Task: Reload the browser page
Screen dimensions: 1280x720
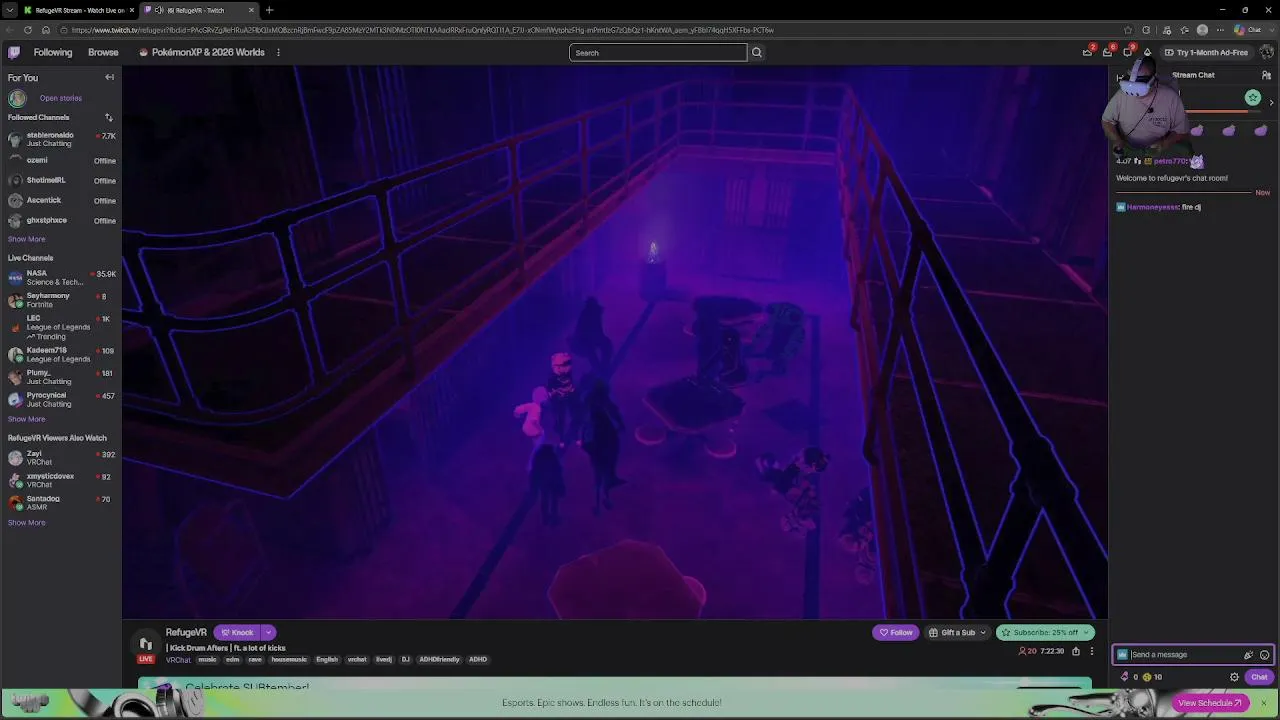Action: (28, 30)
